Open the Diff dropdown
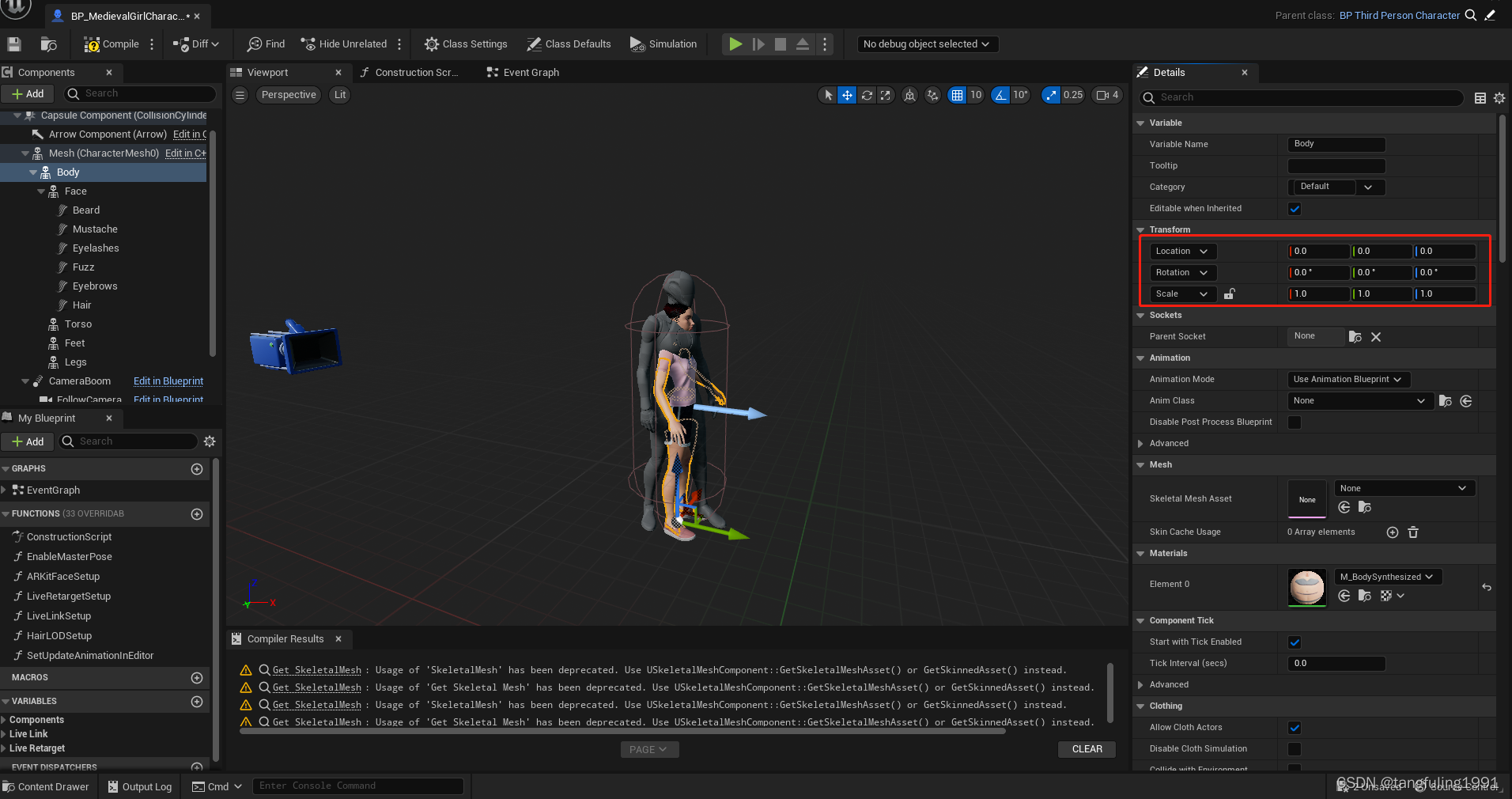The image size is (1512, 799). [x=196, y=44]
